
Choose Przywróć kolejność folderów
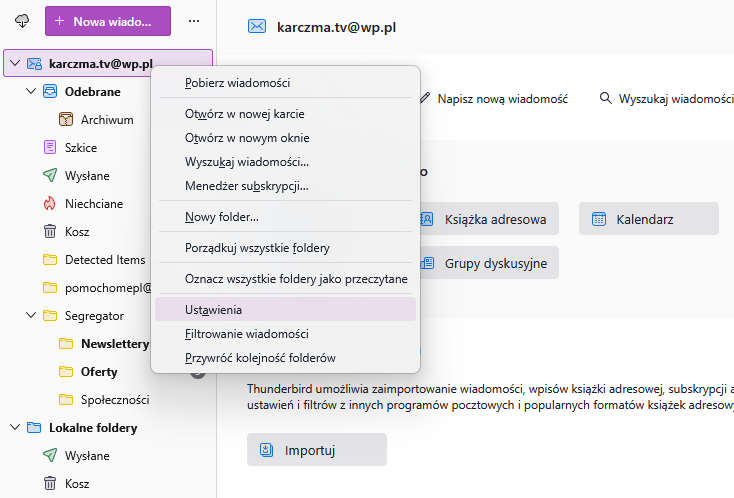285,358
